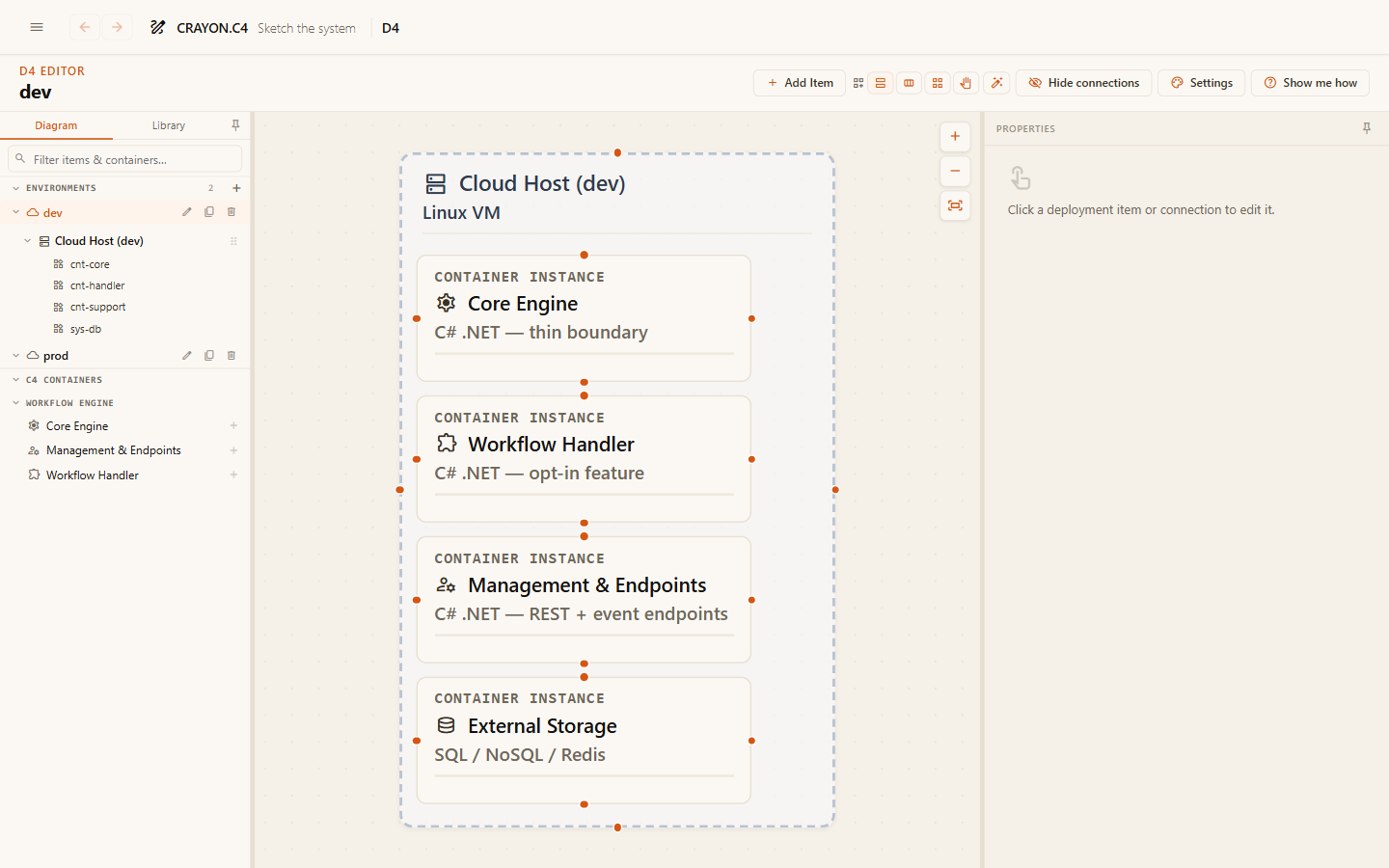Collapse the dev environment
1389x868 pixels.
coord(15,212)
